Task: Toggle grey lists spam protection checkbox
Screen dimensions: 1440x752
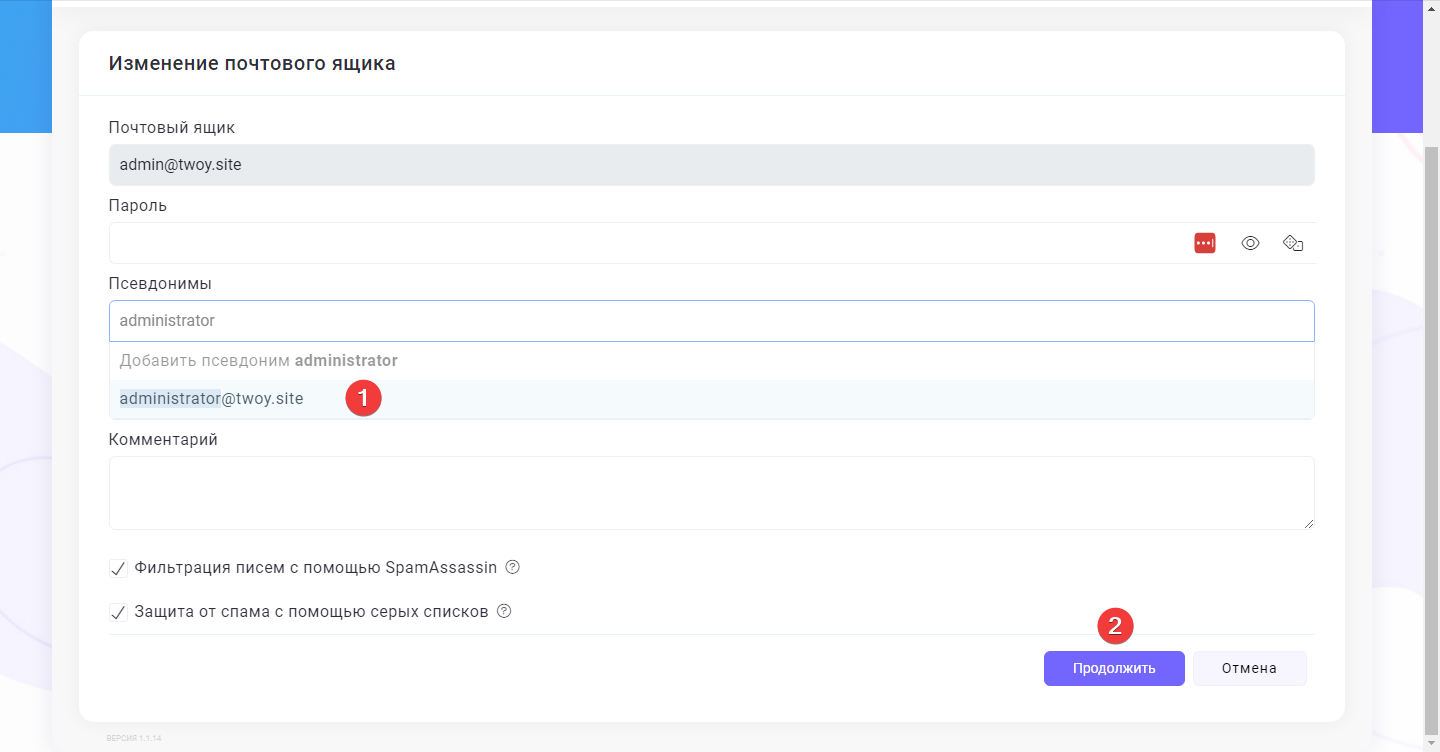Action: coord(118,612)
